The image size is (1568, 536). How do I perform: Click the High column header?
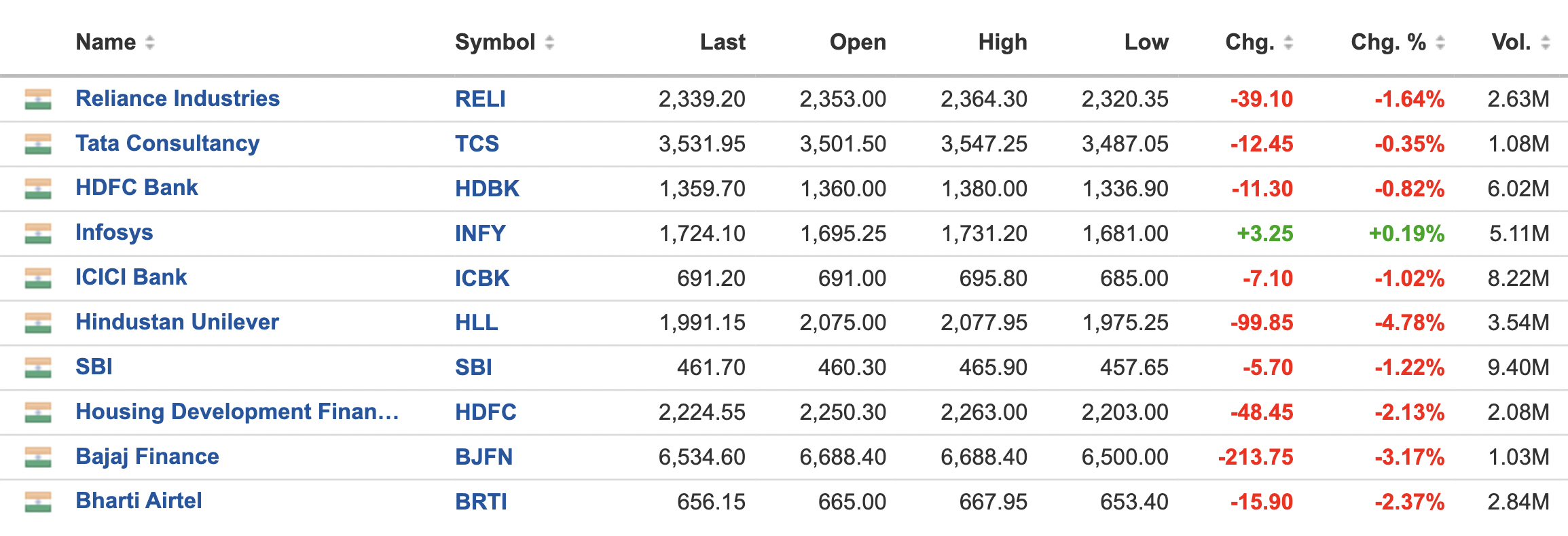click(1002, 42)
